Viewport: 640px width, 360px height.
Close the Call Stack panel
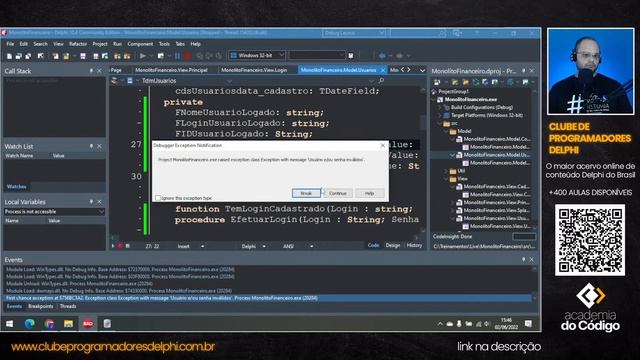[99, 71]
